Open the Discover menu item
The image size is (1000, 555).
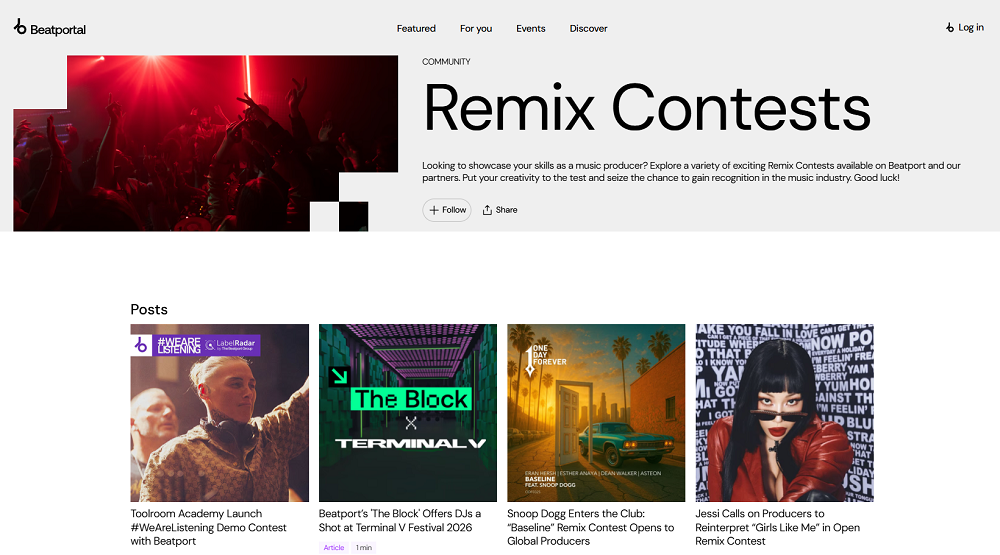click(588, 29)
